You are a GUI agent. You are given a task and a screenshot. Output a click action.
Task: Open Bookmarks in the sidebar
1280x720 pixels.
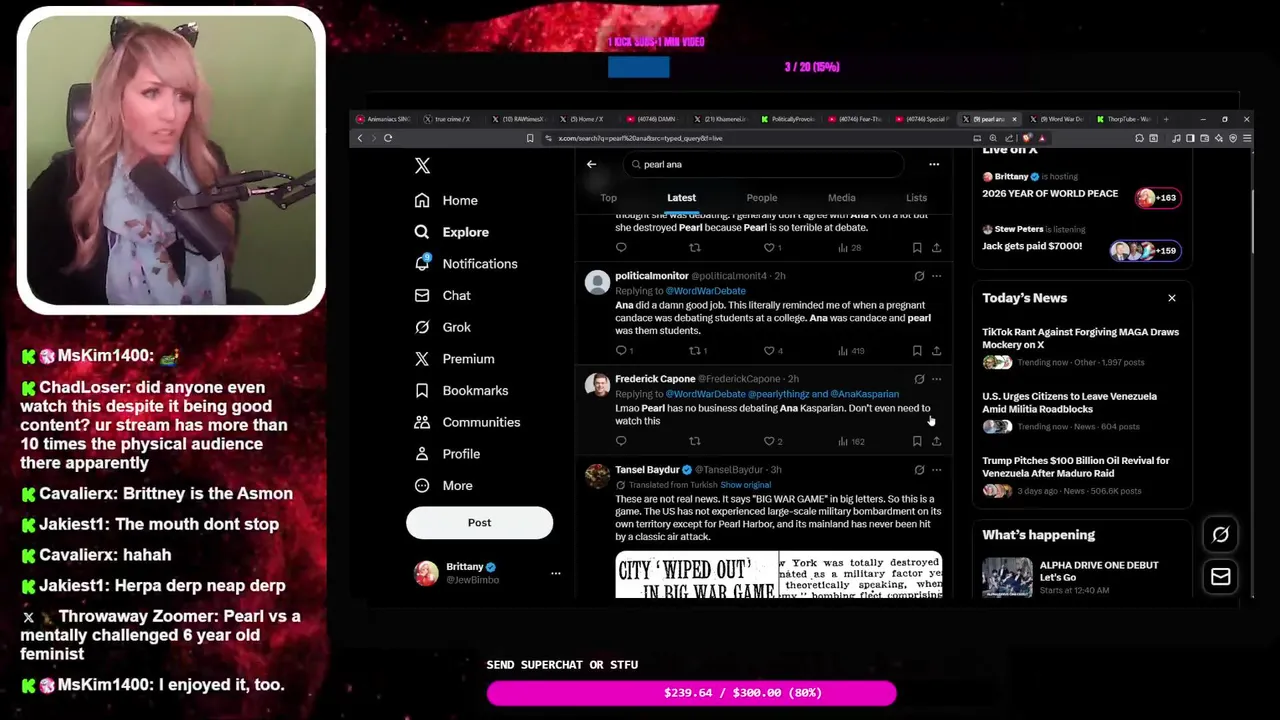point(461,391)
